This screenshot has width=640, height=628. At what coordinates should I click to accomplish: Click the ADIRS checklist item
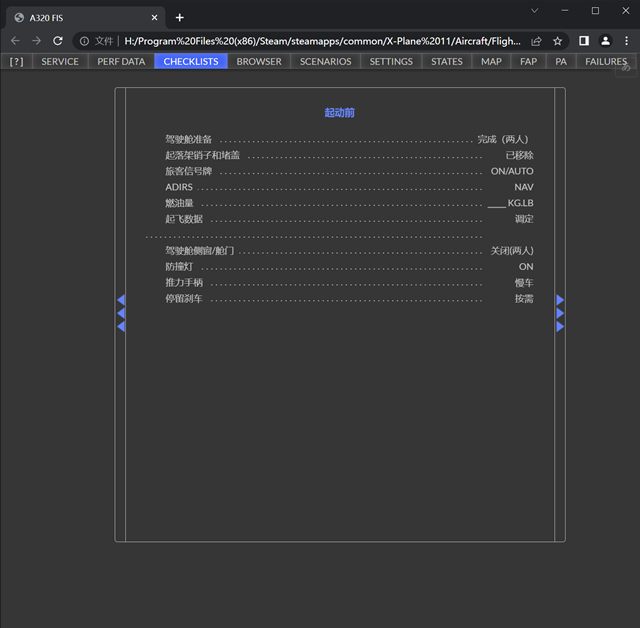[179, 187]
